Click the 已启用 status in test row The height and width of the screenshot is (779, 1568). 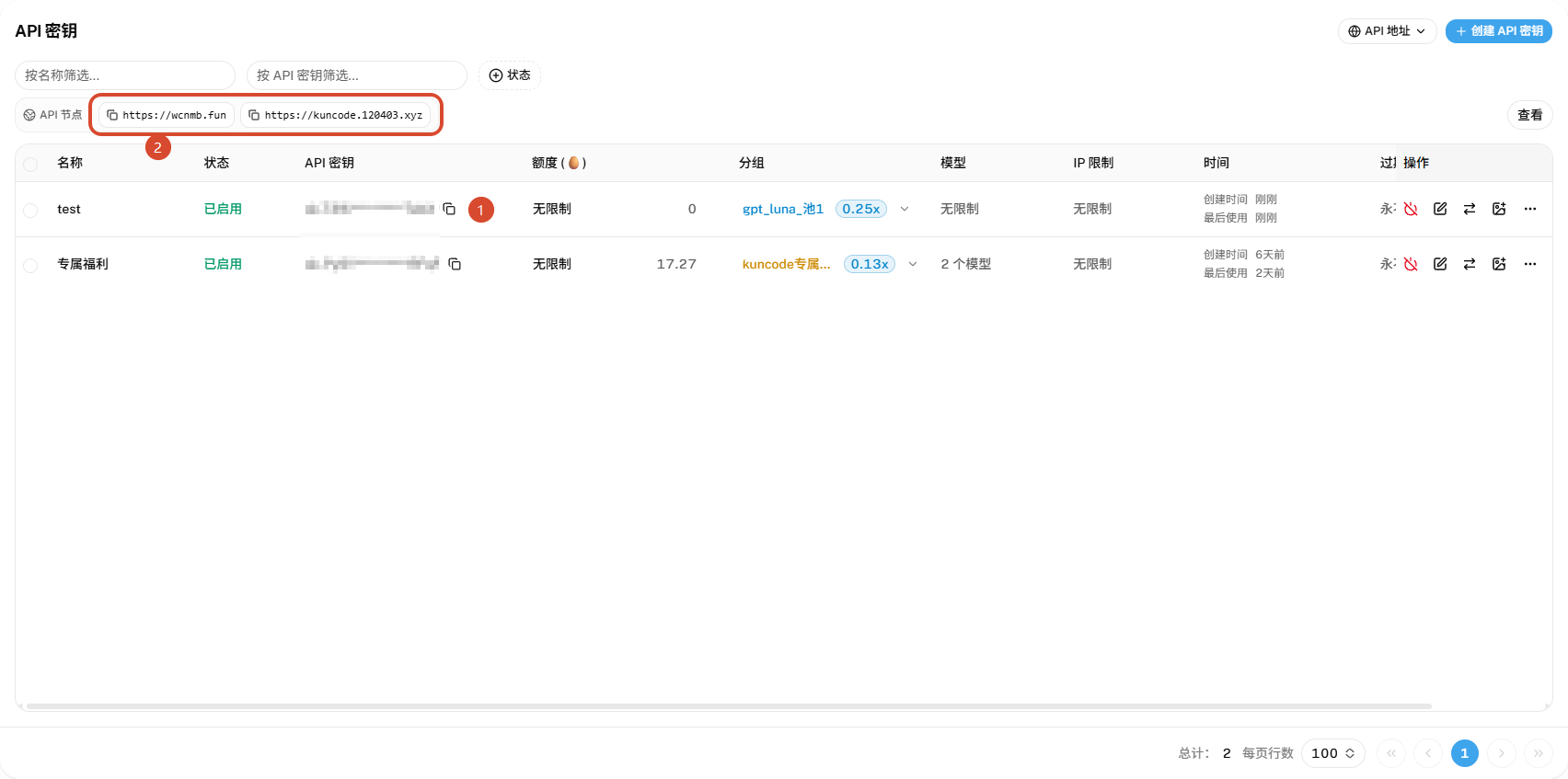[223, 209]
